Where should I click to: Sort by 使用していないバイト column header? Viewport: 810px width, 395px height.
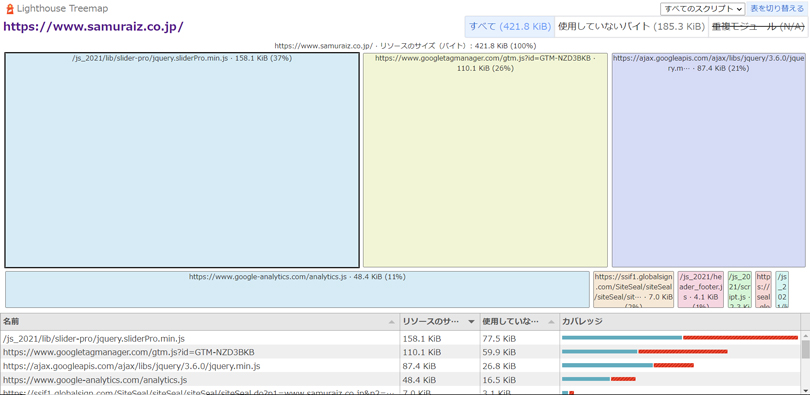point(519,322)
